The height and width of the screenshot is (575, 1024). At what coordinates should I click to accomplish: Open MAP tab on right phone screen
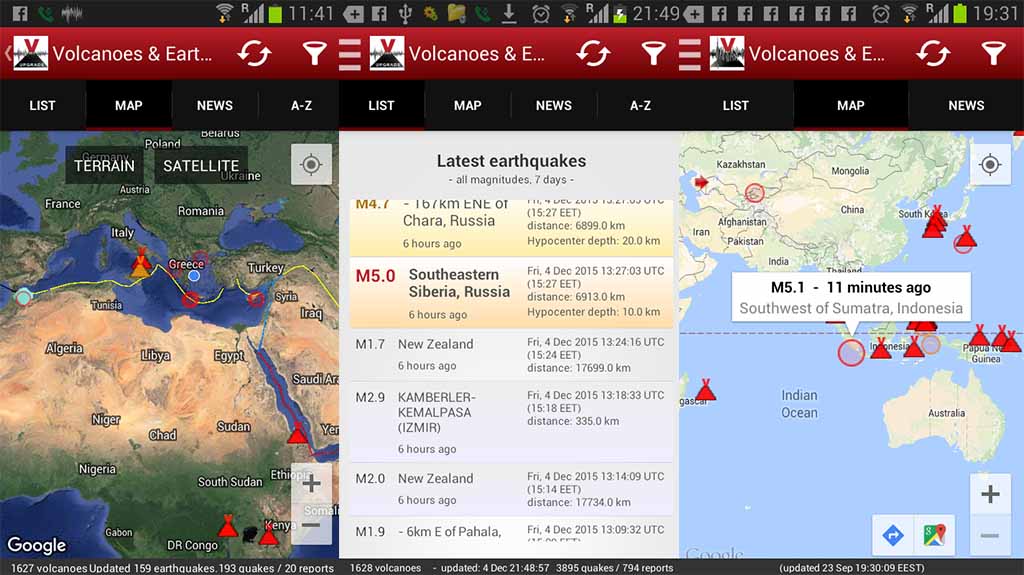[851, 105]
